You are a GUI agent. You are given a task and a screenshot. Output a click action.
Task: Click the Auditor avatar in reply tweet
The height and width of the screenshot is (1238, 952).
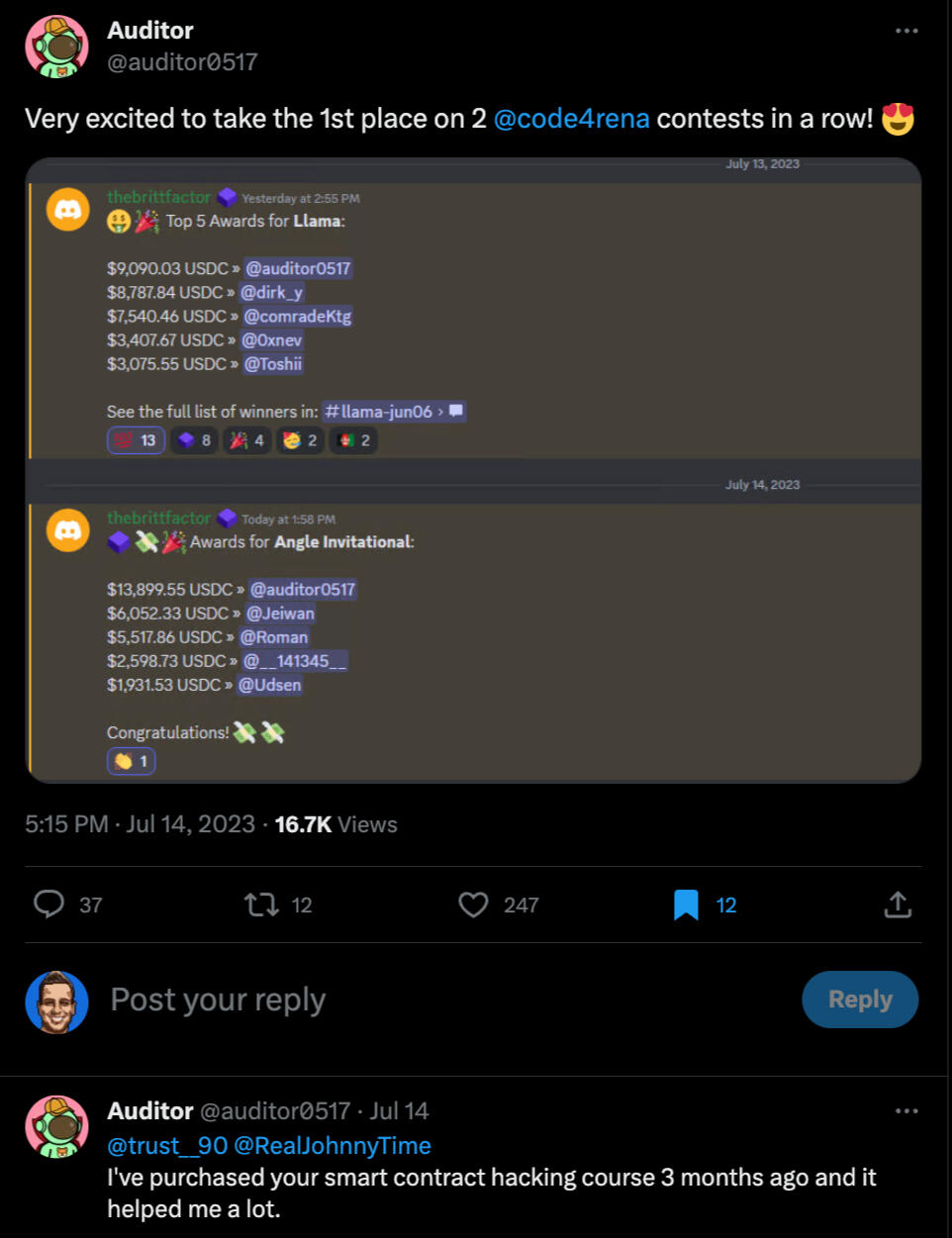pos(56,1126)
